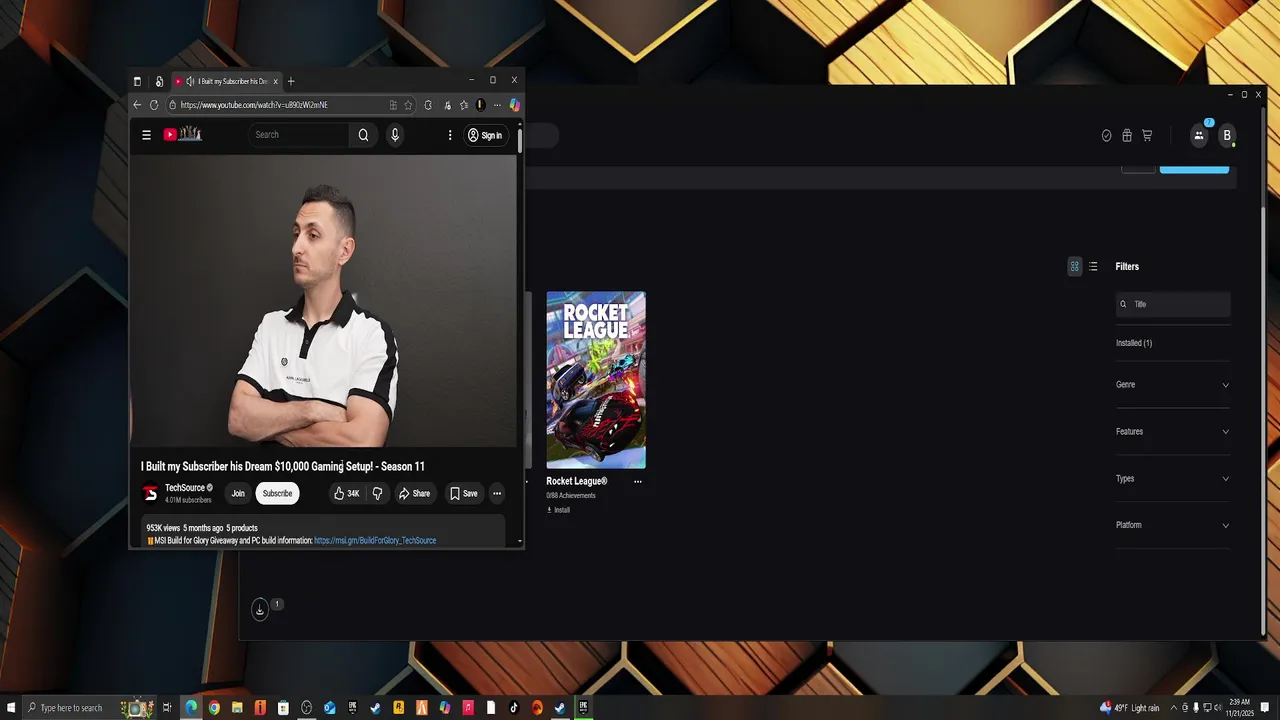
Task: Join the TechSource channel membership
Action: (x=238, y=493)
